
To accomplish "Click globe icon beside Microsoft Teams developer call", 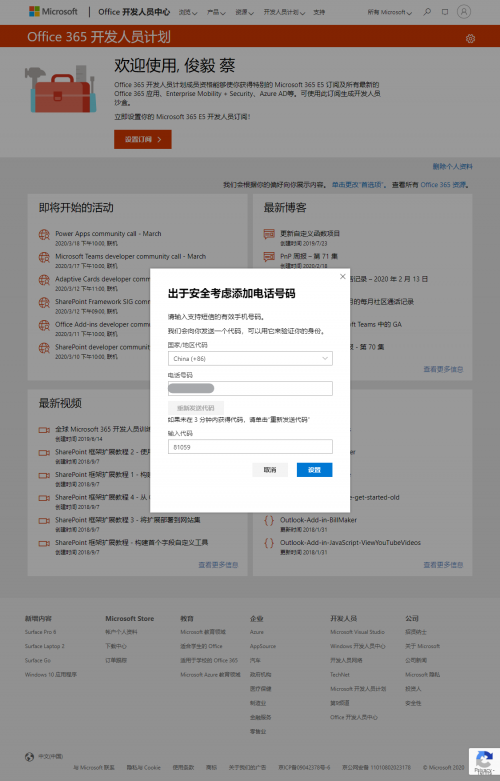I will (44, 258).
